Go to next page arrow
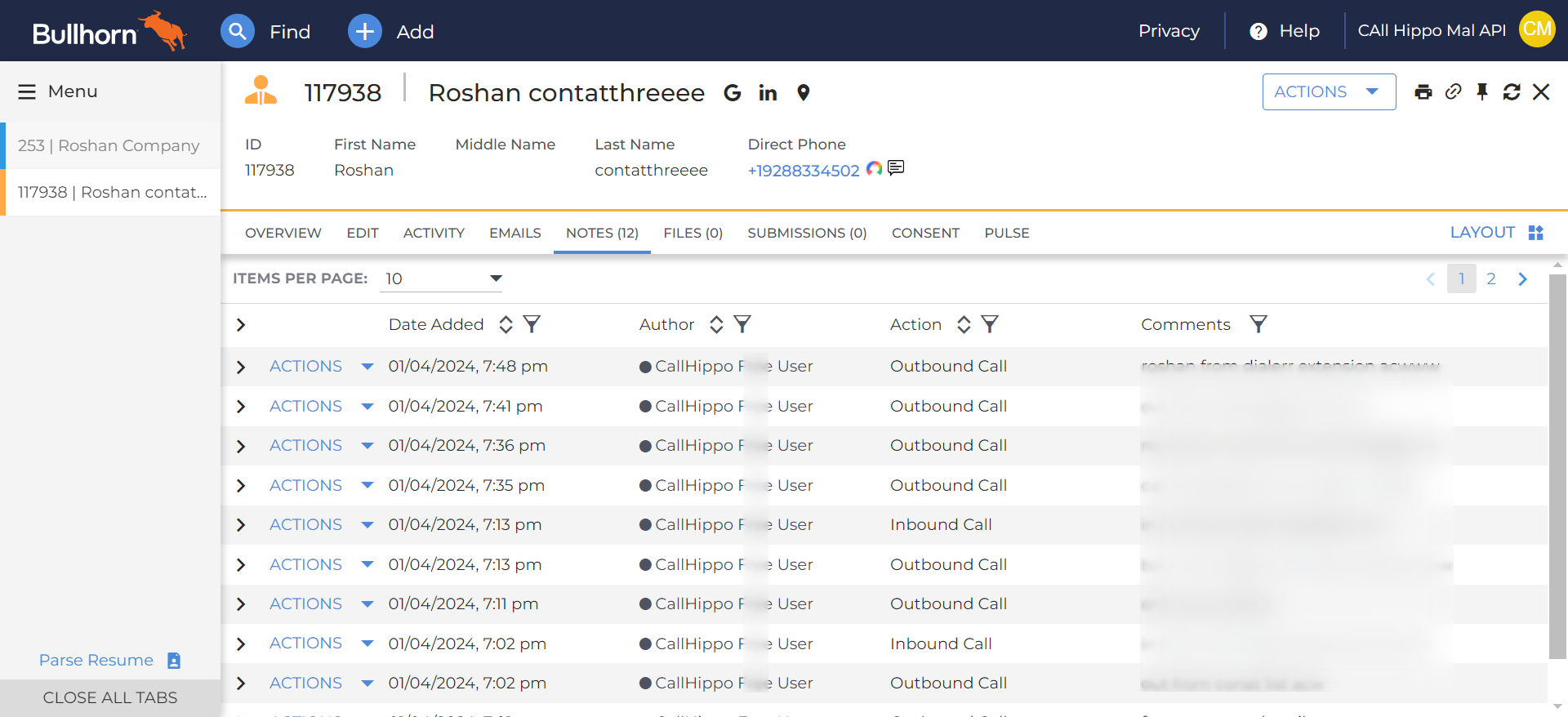Screen dimensions: 1568x717 [1522, 278]
